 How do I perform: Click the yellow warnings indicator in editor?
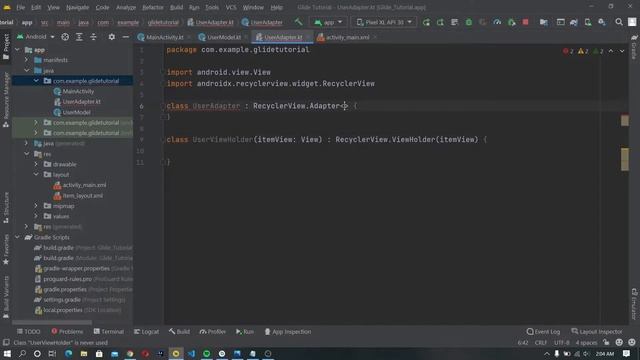click(583, 51)
